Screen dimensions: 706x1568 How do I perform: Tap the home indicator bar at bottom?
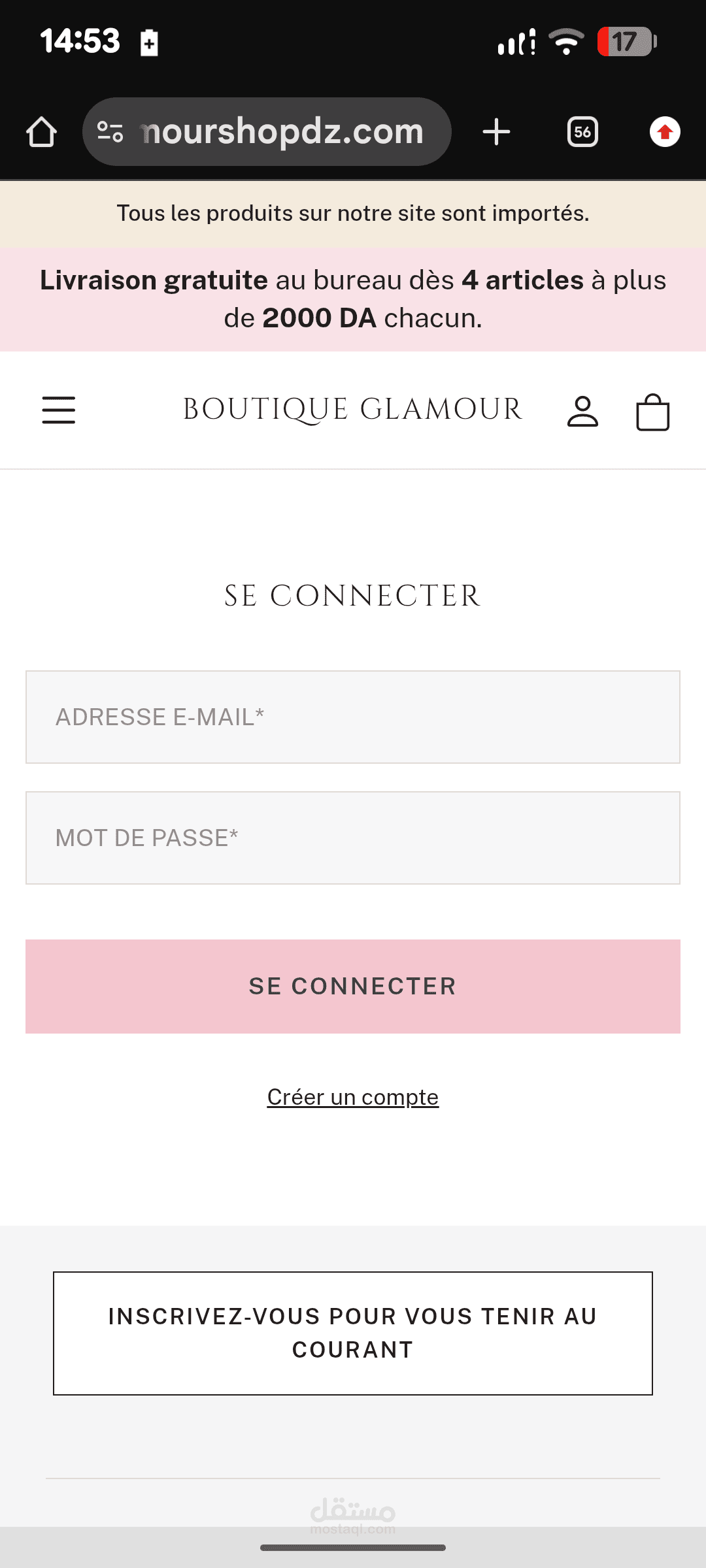353,1547
